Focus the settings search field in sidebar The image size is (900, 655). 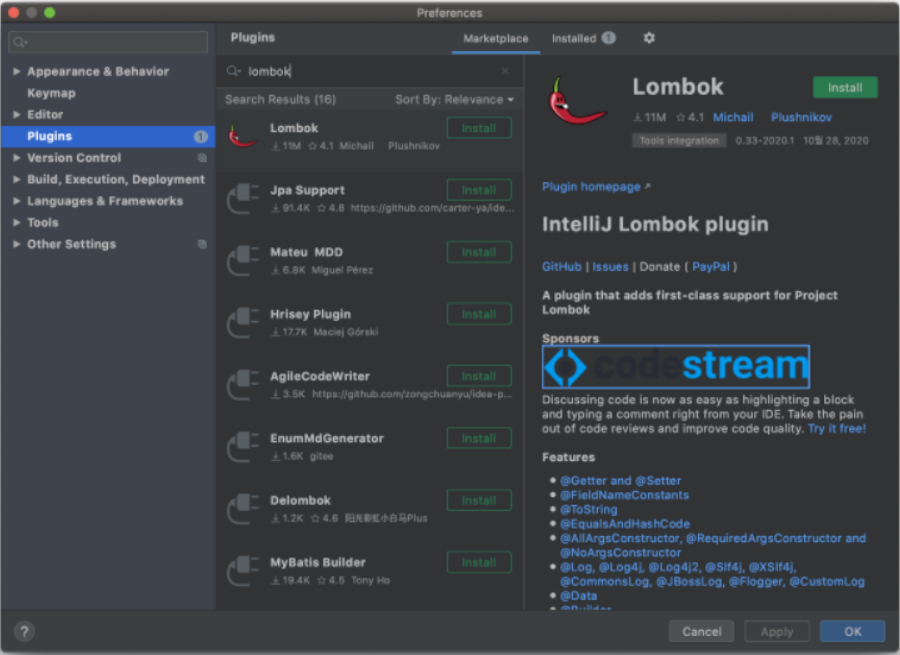tap(108, 42)
